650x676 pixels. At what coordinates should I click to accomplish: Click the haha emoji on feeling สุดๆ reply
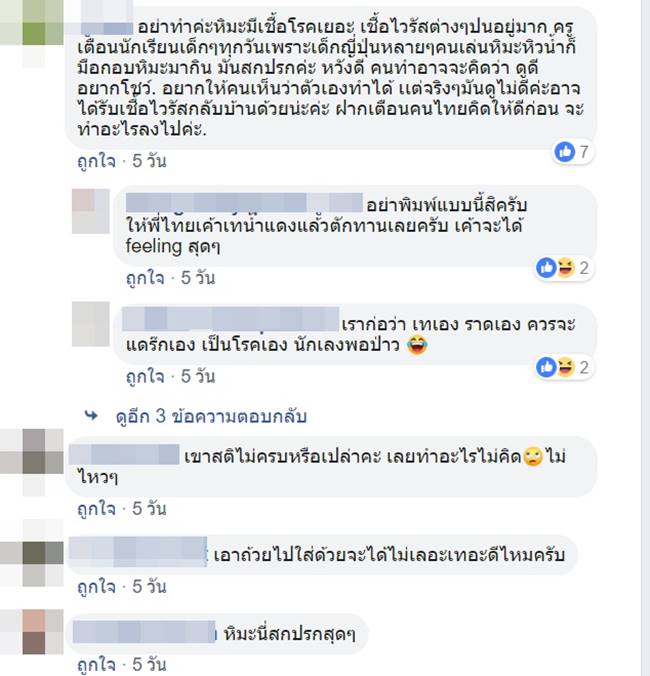pyautogui.click(x=566, y=268)
